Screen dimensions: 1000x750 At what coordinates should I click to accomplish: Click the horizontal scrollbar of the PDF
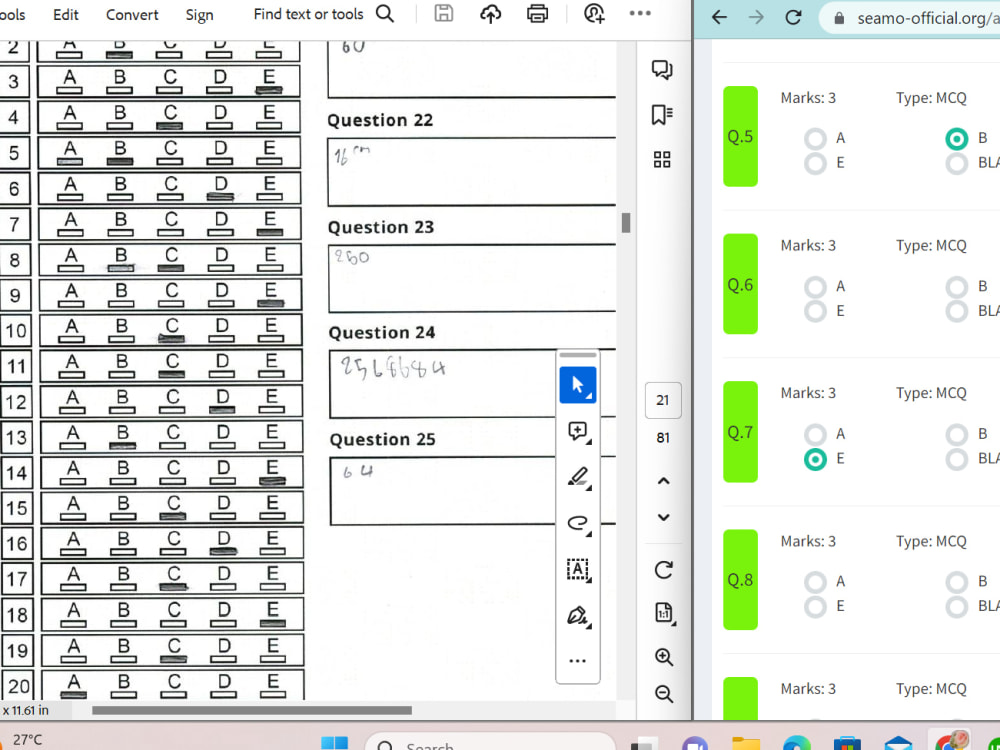point(252,710)
